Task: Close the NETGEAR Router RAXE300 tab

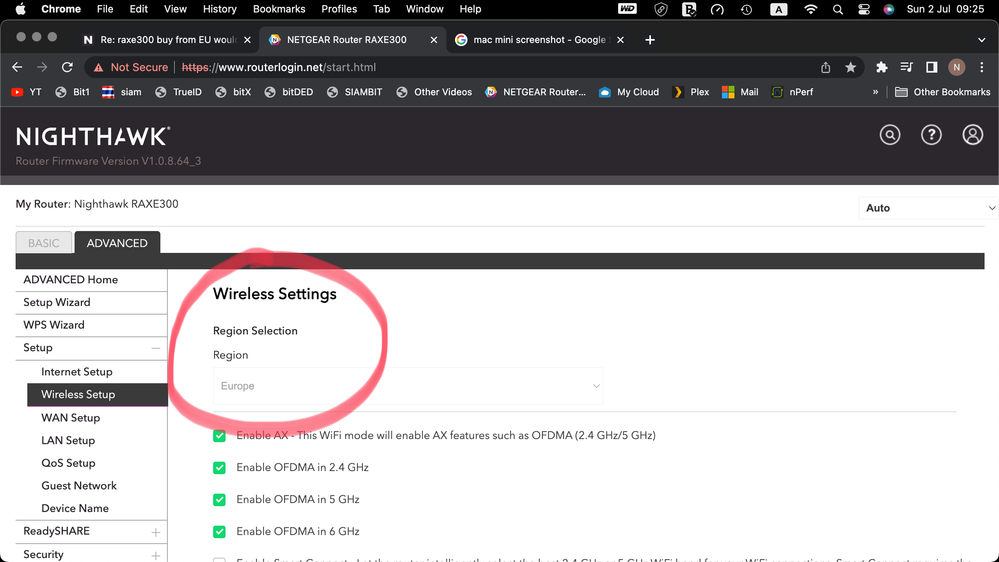Action: (434, 40)
